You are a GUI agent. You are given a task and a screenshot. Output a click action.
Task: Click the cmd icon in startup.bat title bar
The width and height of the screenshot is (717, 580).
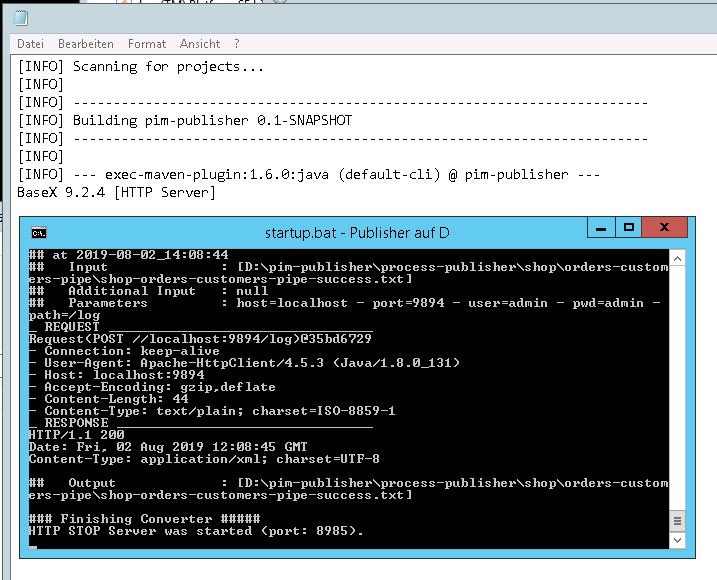pos(39,233)
